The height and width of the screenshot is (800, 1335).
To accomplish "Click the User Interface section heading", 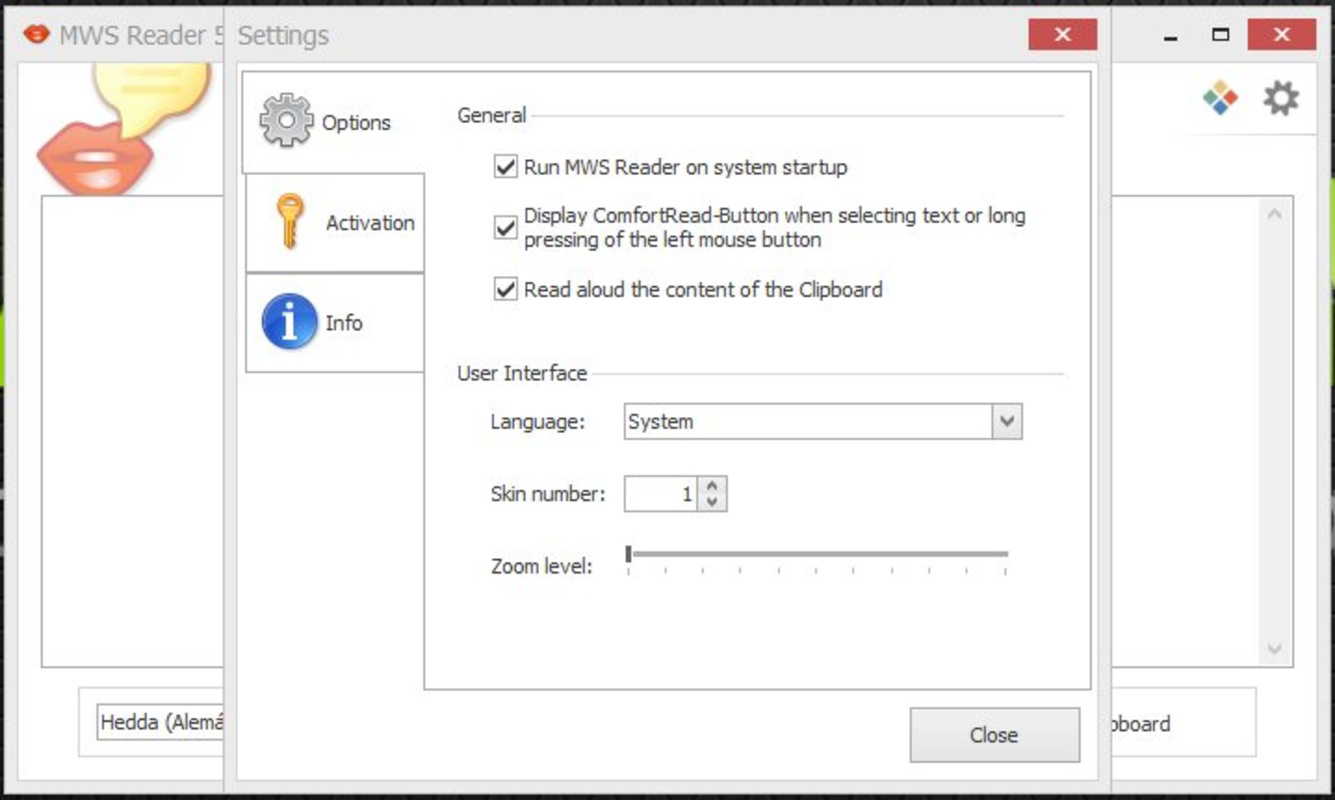I will click(x=522, y=373).
